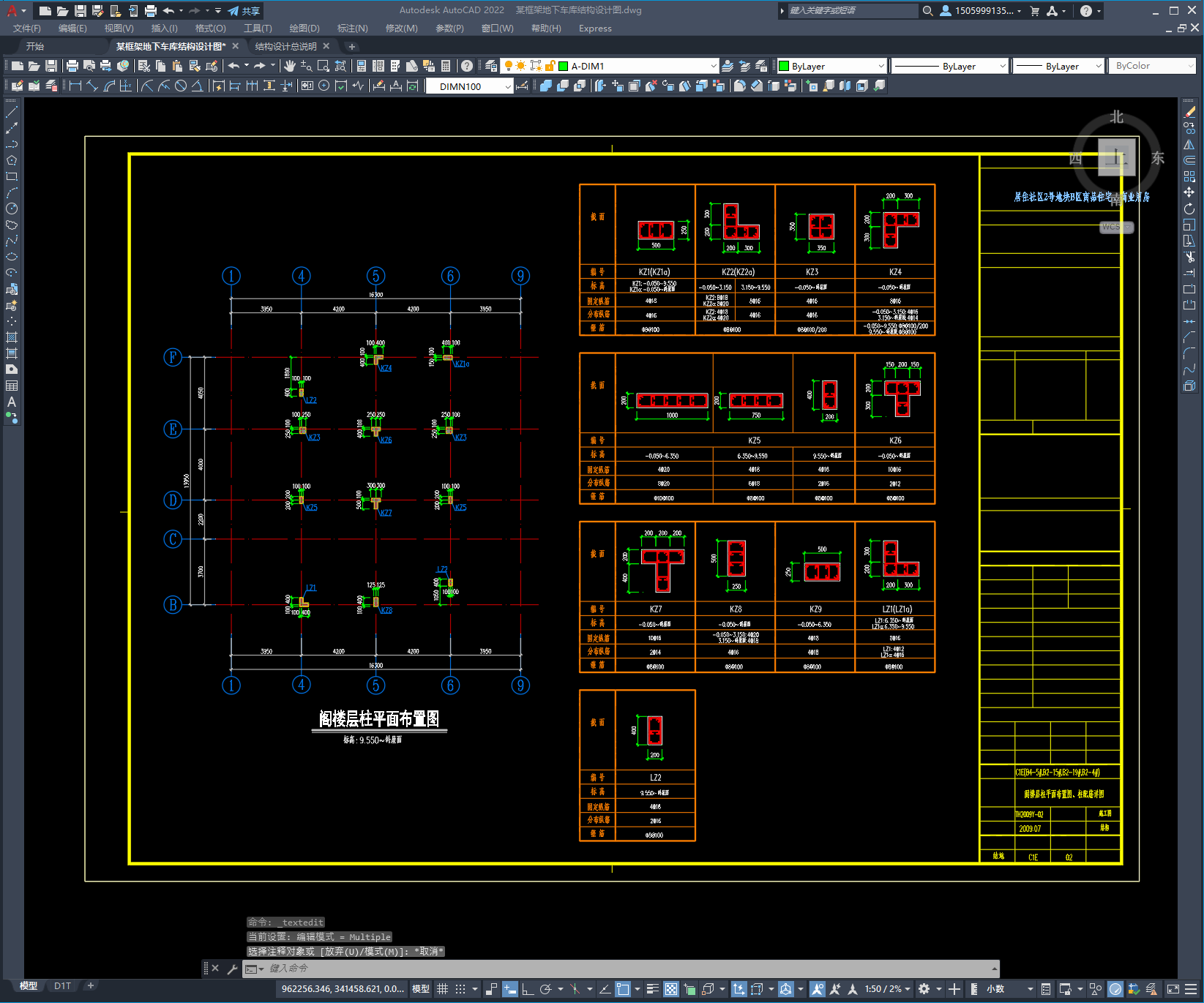Toggle dynamic input in status bar
This screenshot has height=1003, width=1204.
(x=510, y=989)
